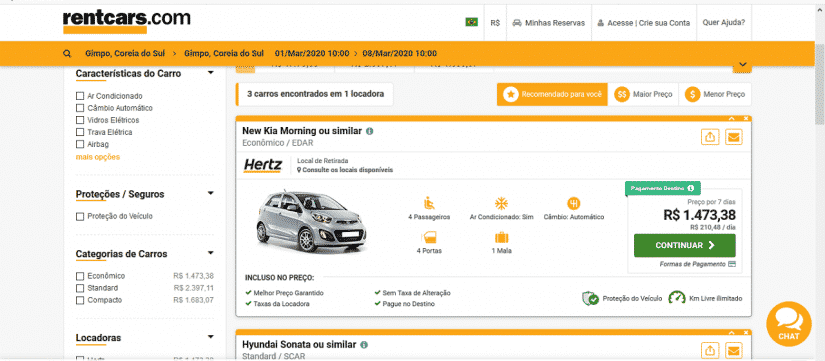Click email icon on Hyundai Sonata card
Viewport: 825px width, 361px height.
coord(733,350)
